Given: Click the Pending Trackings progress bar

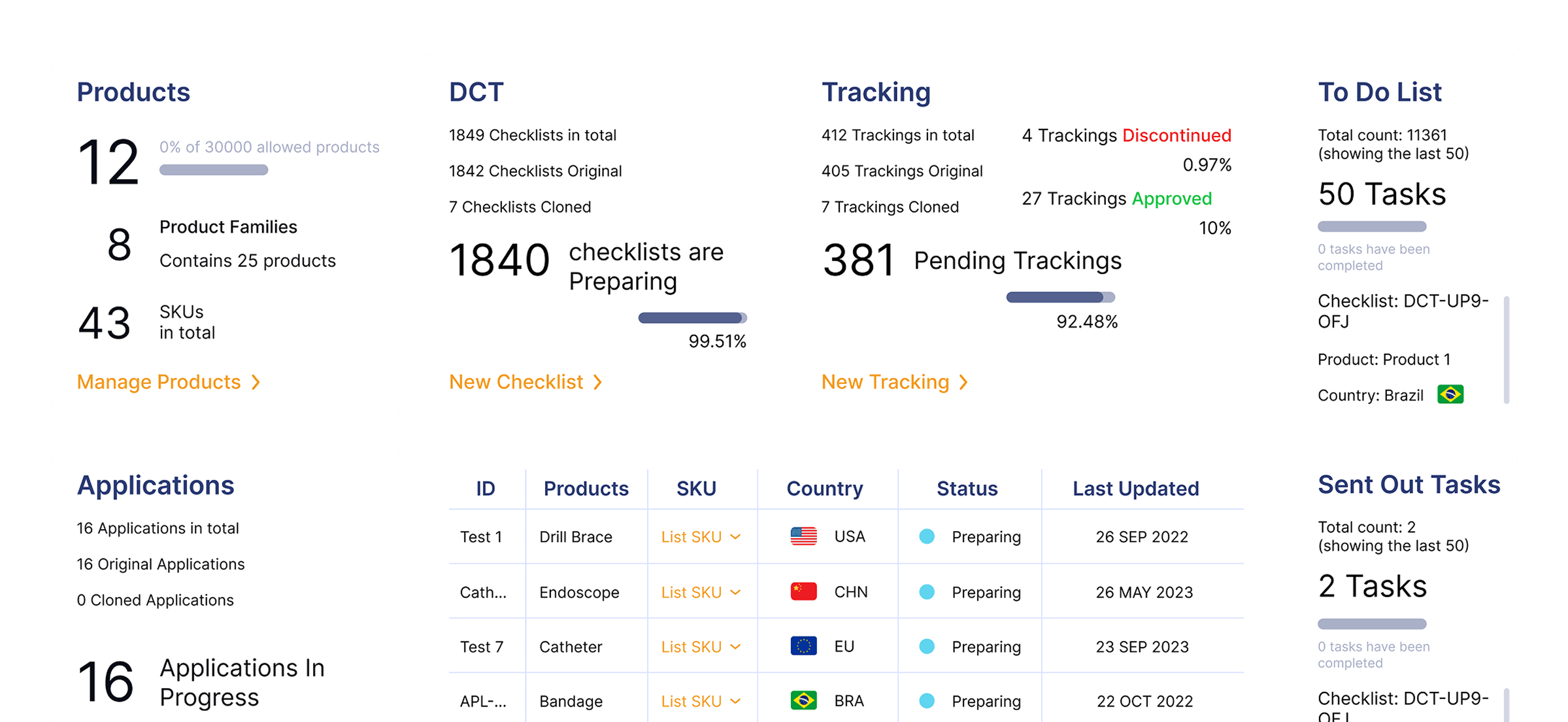Looking at the screenshot, I should (x=1060, y=298).
